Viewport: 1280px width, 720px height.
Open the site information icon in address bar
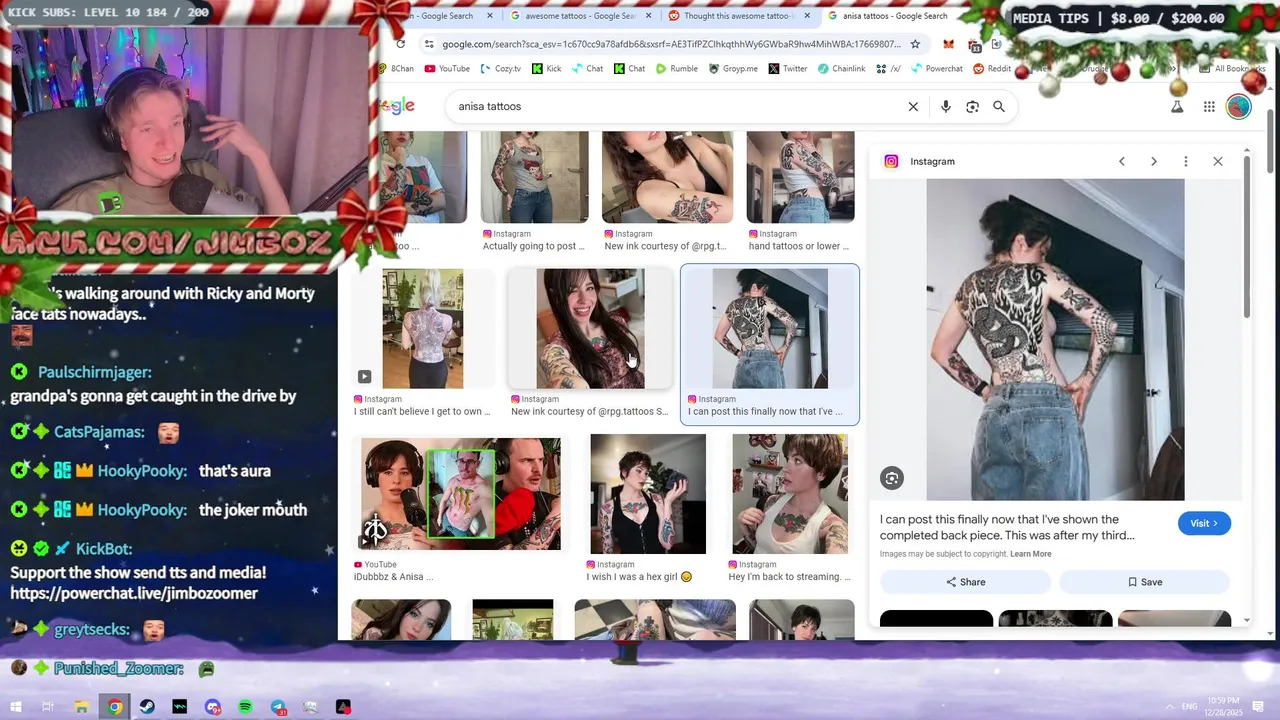429,44
